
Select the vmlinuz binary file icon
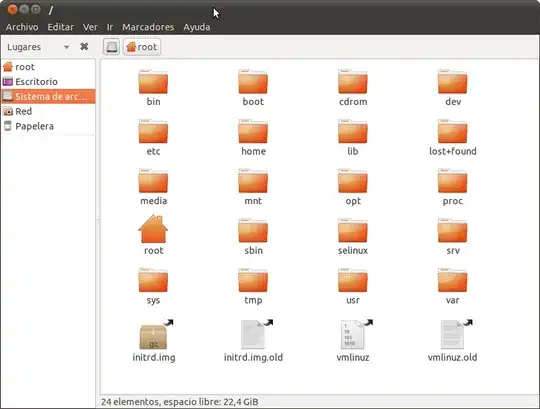pyautogui.click(x=354, y=335)
